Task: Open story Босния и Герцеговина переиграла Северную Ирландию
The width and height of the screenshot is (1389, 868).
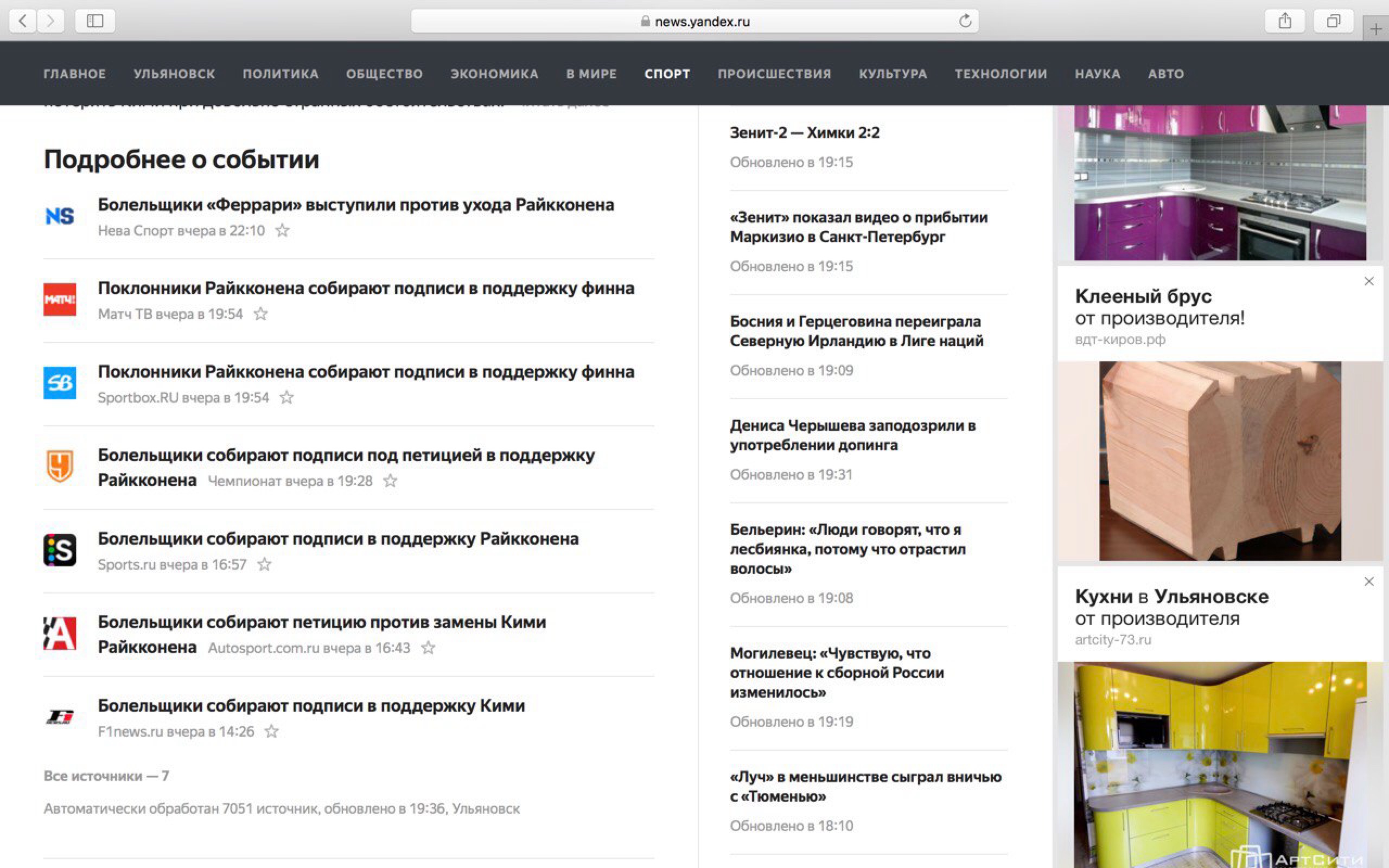Action: [856, 331]
